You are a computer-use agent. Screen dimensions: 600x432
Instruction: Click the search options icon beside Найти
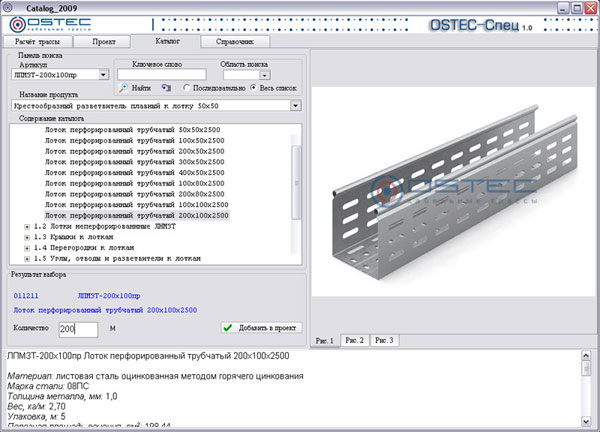tap(167, 89)
